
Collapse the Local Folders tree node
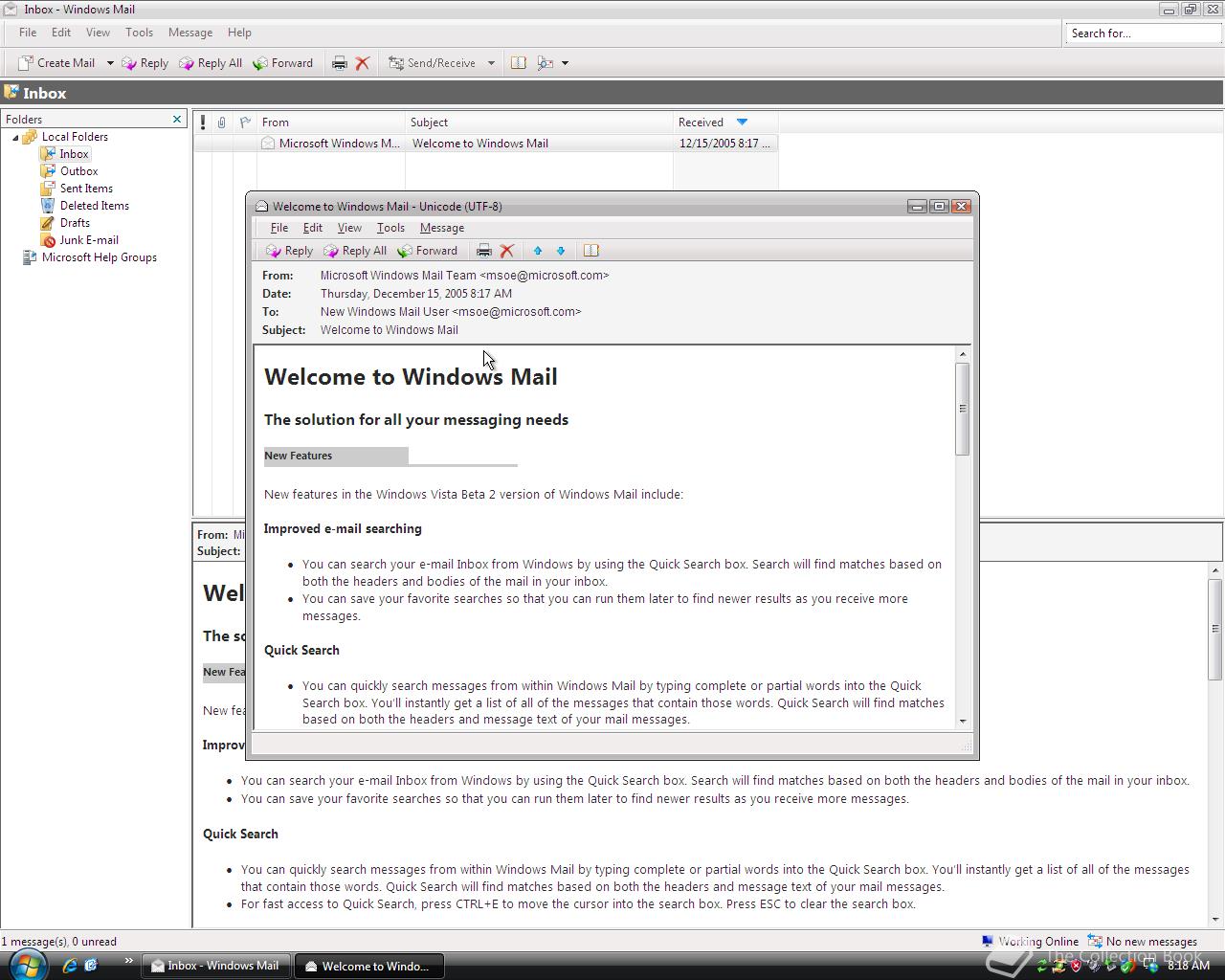pos(15,138)
